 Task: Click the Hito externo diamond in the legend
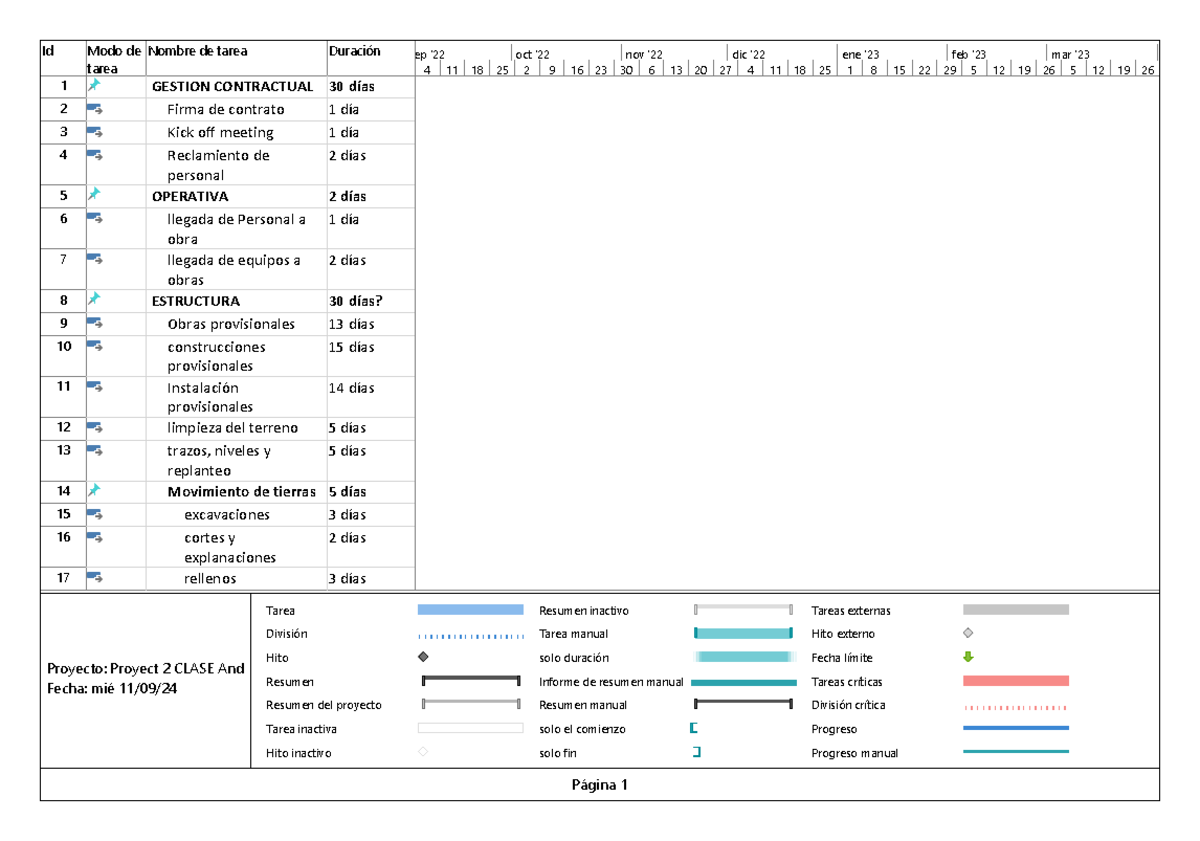(967, 633)
